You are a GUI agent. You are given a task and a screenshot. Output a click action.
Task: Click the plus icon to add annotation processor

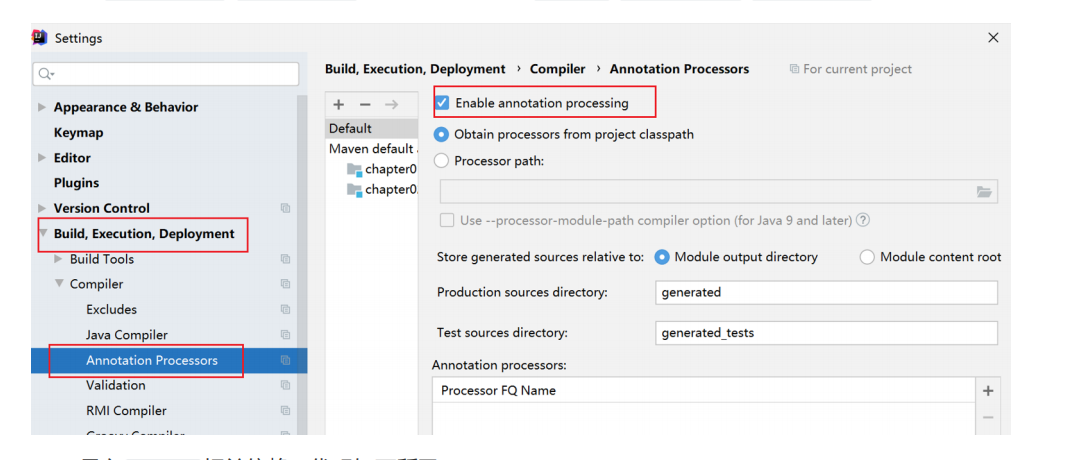point(988,391)
